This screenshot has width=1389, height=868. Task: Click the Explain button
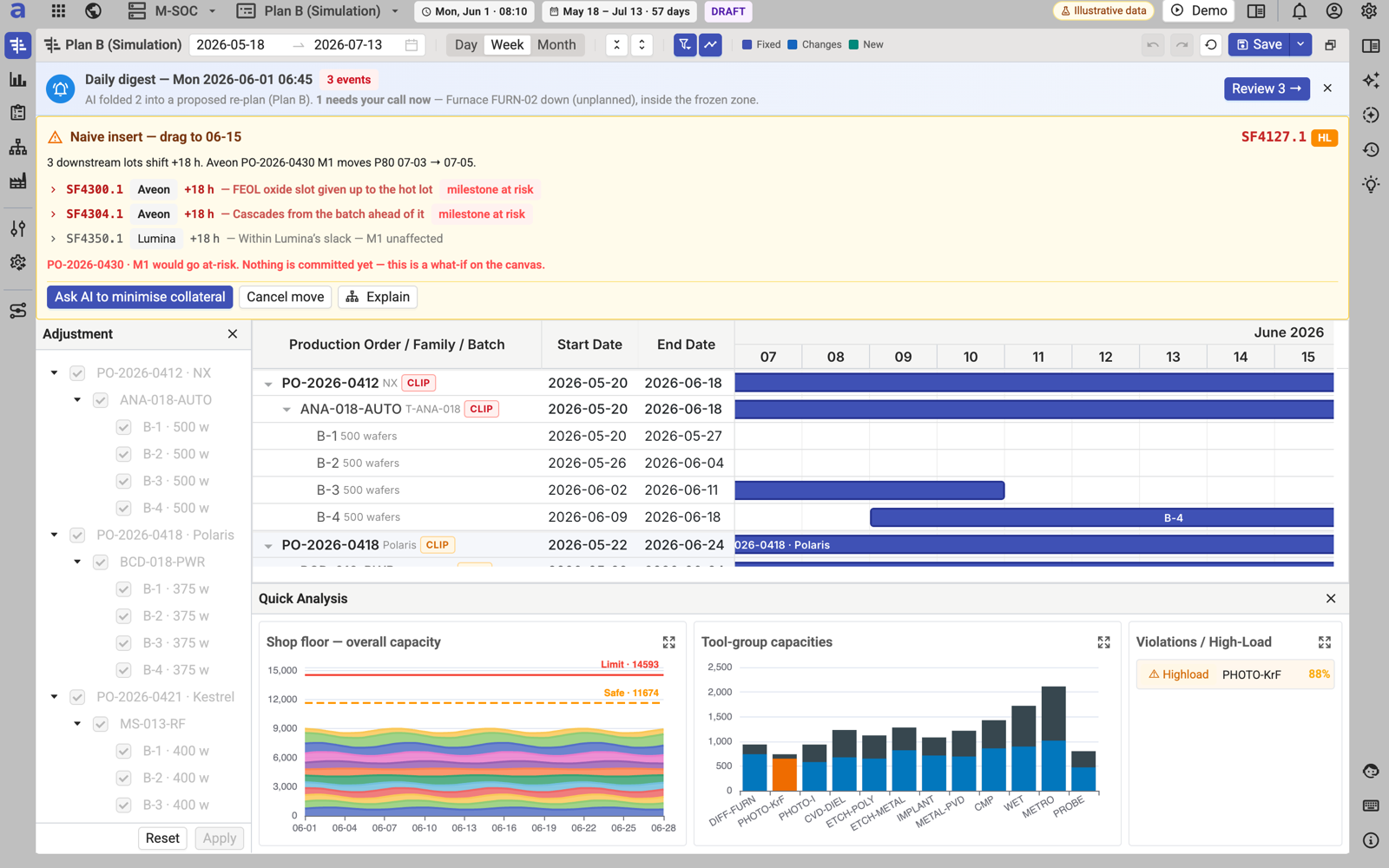point(378,297)
